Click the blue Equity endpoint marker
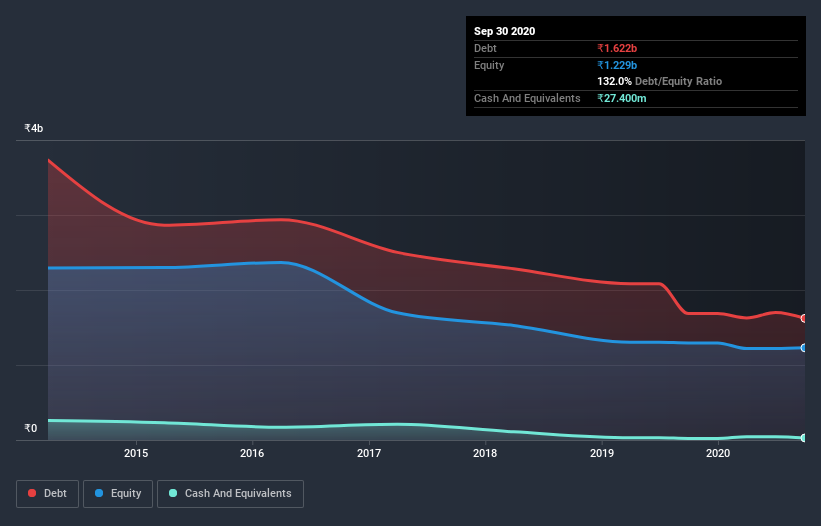821x526 pixels. click(x=804, y=348)
